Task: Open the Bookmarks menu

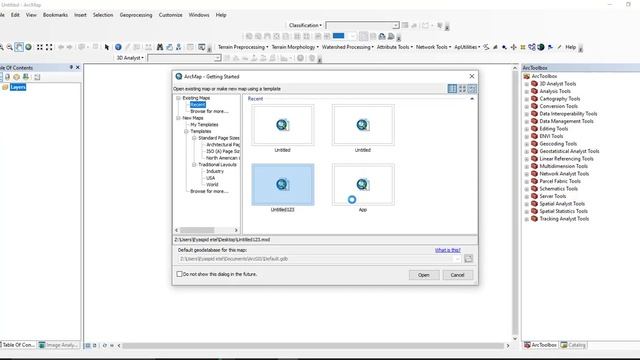Action: (x=55, y=15)
